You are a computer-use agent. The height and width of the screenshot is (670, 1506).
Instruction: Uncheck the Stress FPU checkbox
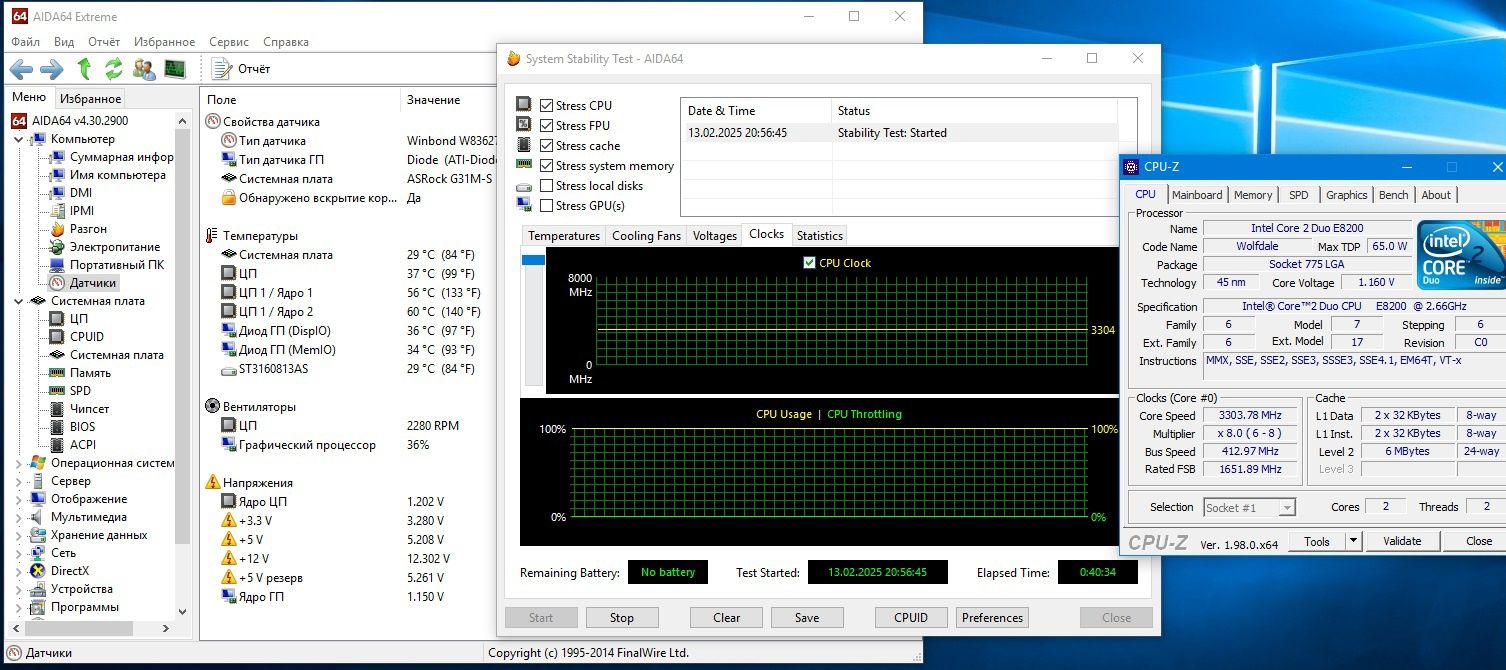click(546, 125)
